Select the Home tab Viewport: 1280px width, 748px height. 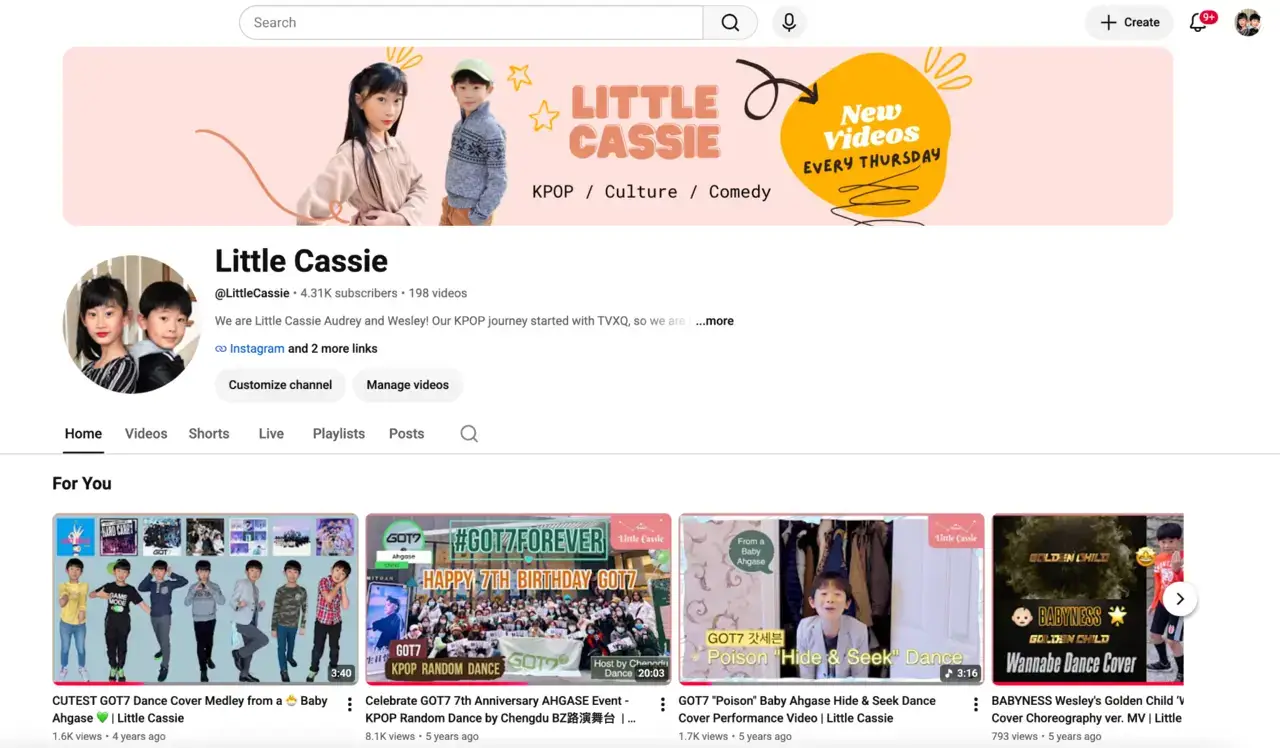pos(83,434)
